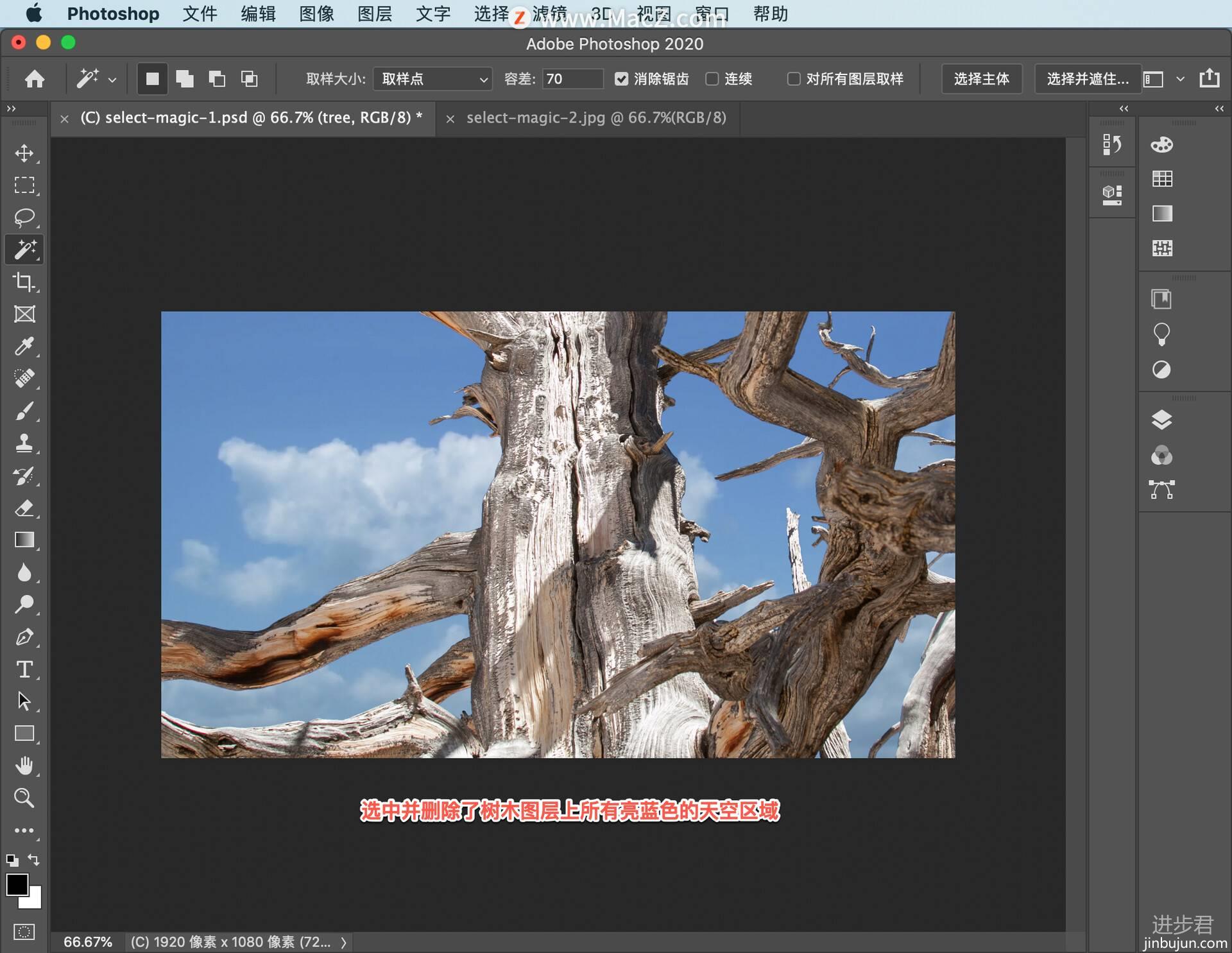
Task: Click the Share icon in options bar
Action: (x=1210, y=78)
